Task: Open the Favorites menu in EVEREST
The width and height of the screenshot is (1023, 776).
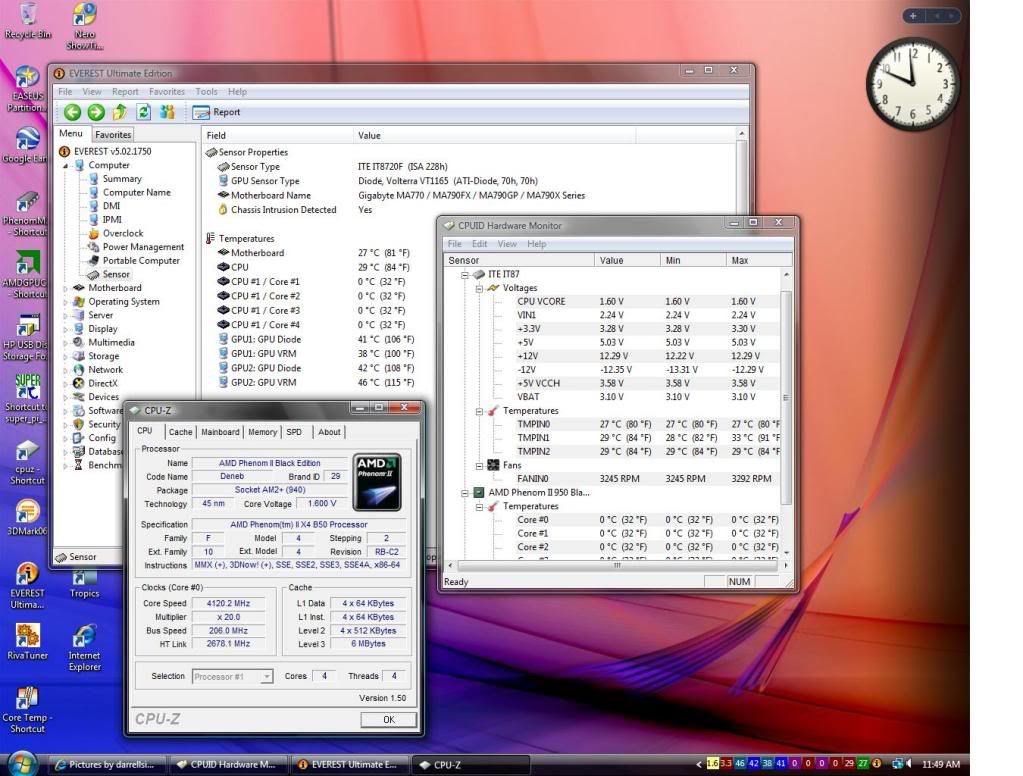Action: pyautogui.click(x=167, y=92)
